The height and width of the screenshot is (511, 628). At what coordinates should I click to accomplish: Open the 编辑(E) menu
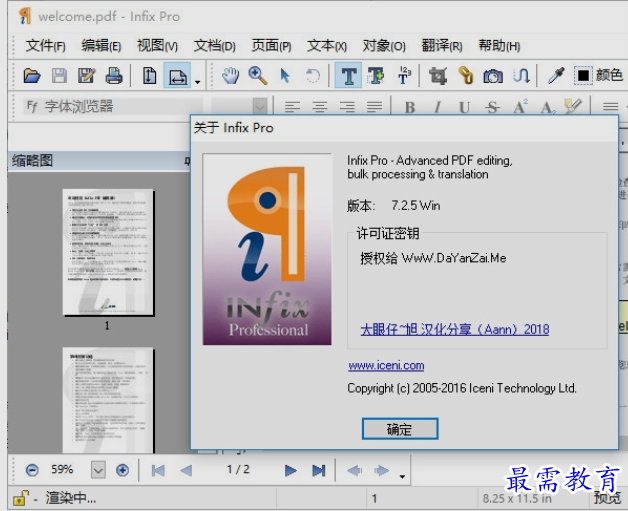(x=101, y=46)
